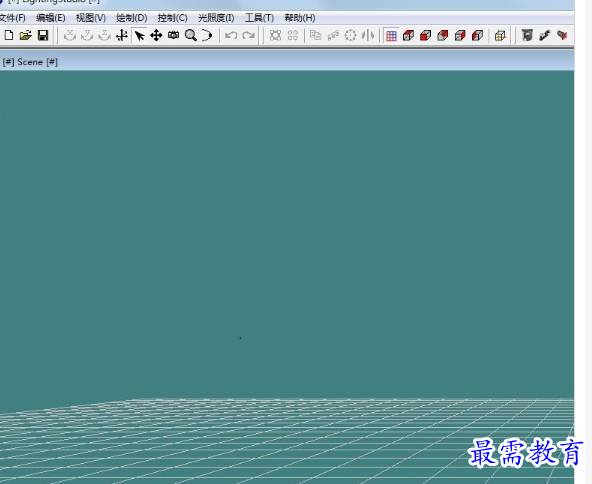Click the rotate around X axis icon
The image size is (592, 484).
click(69, 35)
